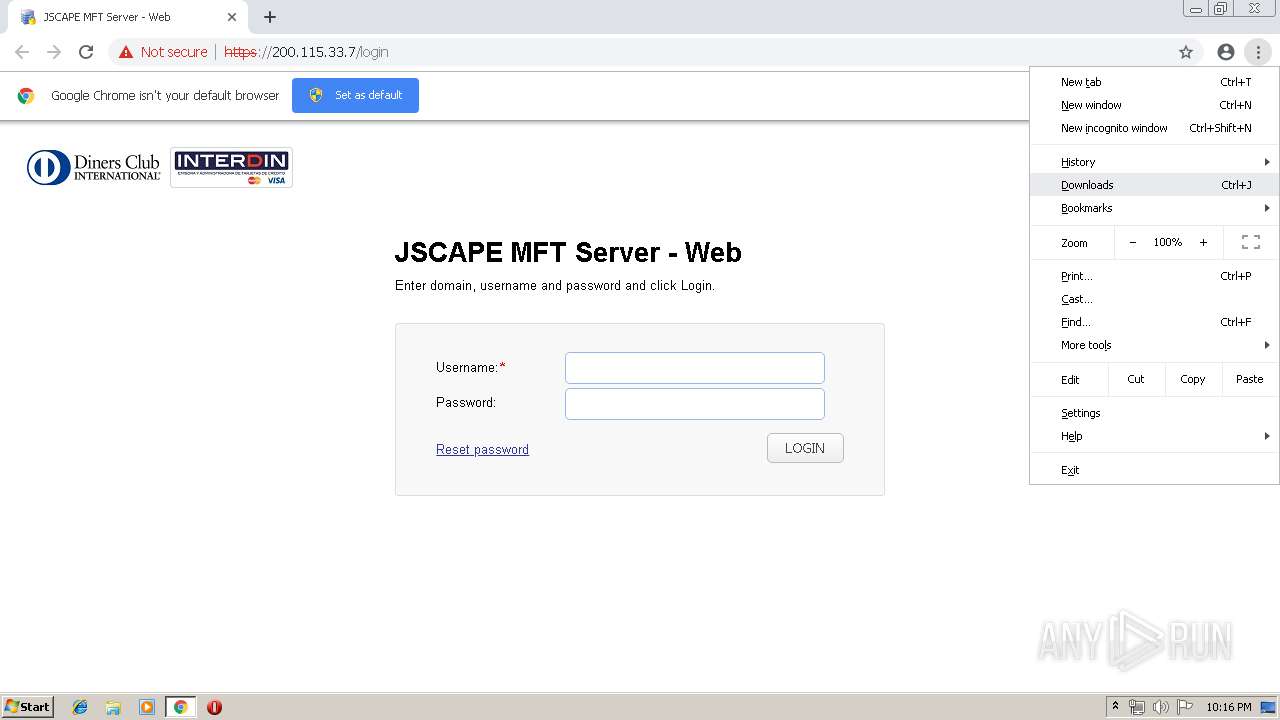
Task: Open Internet Explorer from the taskbar
Action: (x=80, y=707)
